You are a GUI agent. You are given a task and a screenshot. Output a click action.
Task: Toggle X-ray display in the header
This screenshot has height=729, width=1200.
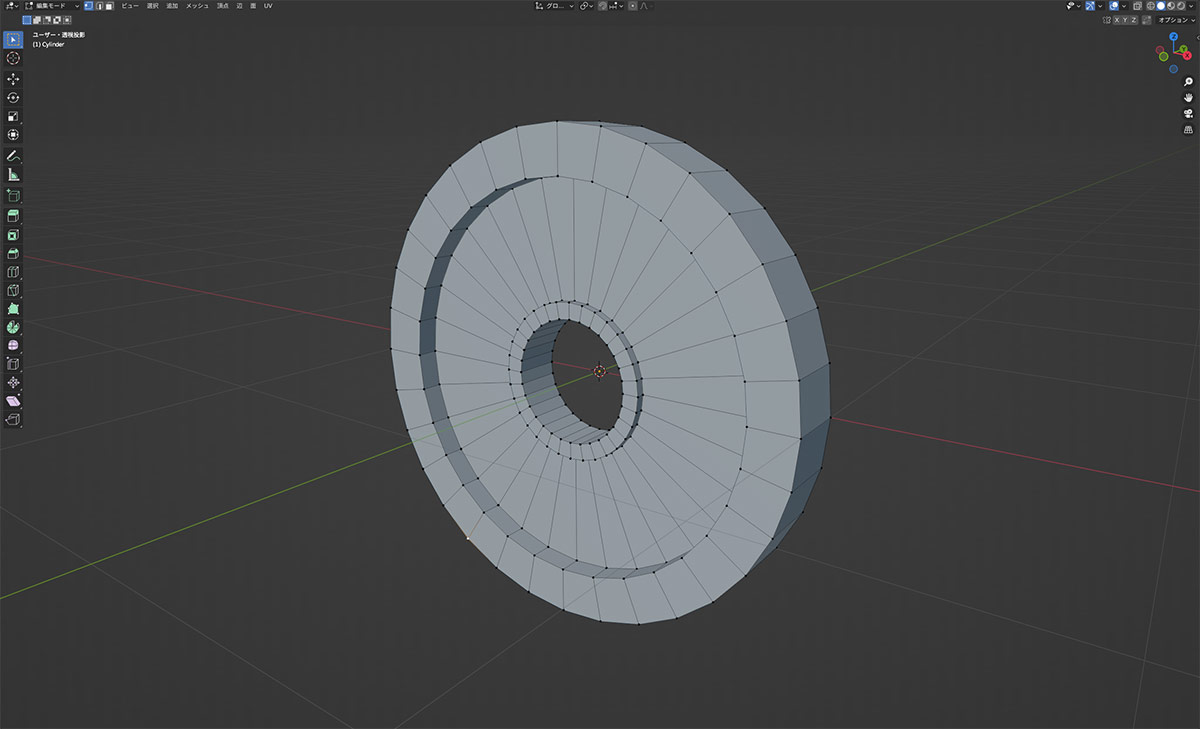1138,5
